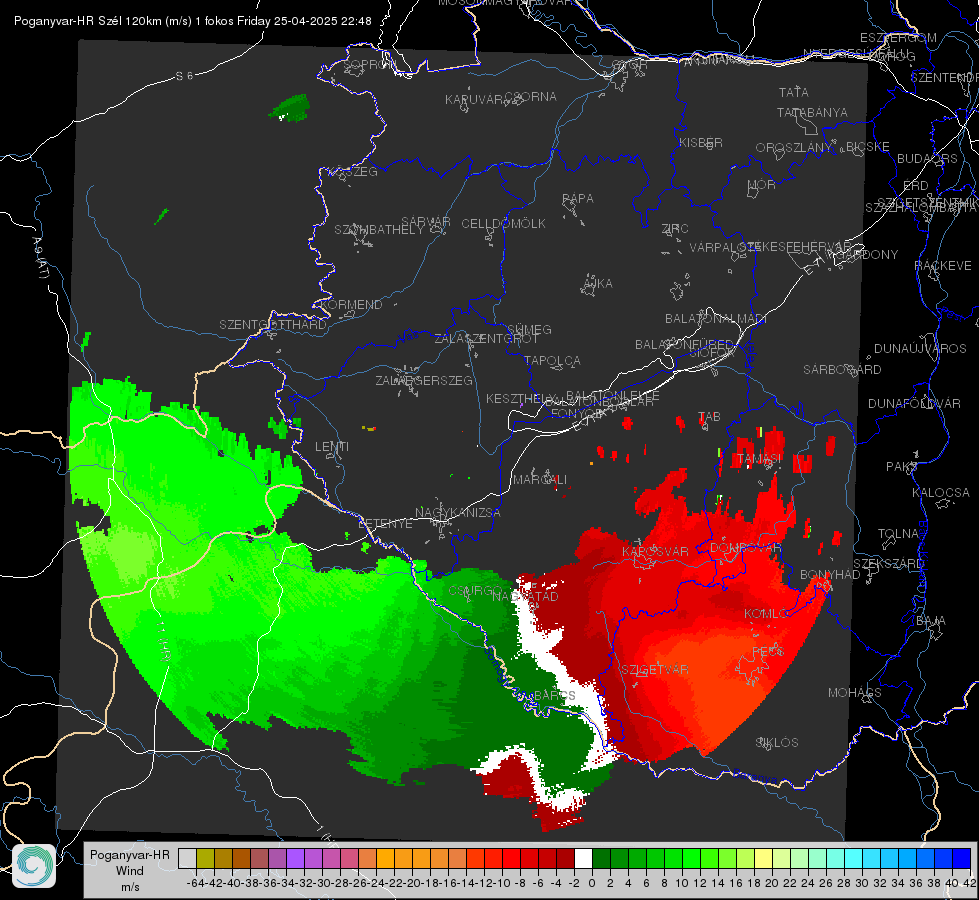Click the SZEKSZÁRD city label

pyautogui.click(x=888, y=563)
